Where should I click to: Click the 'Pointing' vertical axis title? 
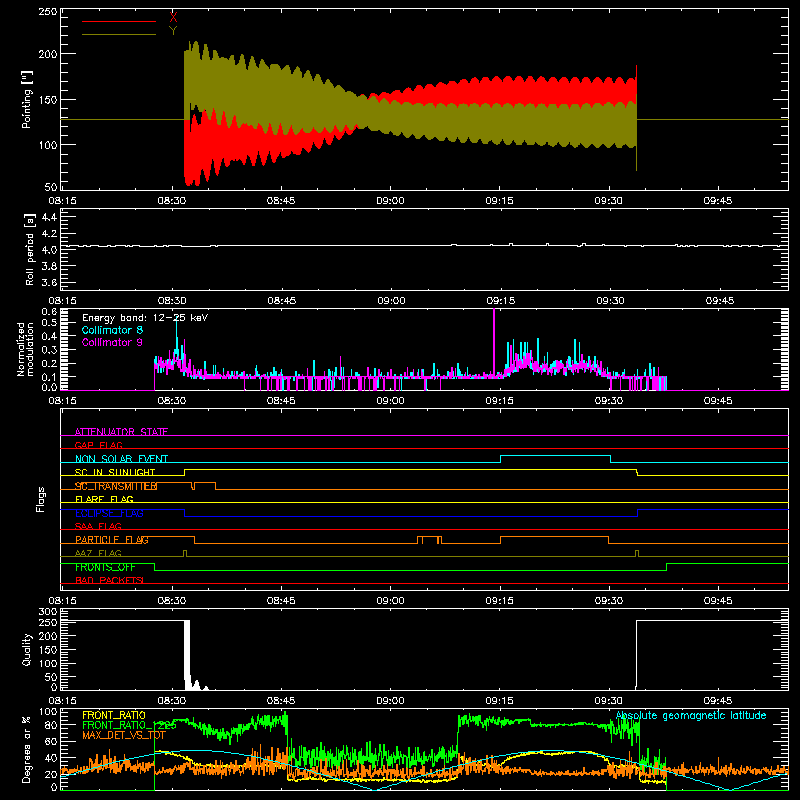[x=27, y=99]
